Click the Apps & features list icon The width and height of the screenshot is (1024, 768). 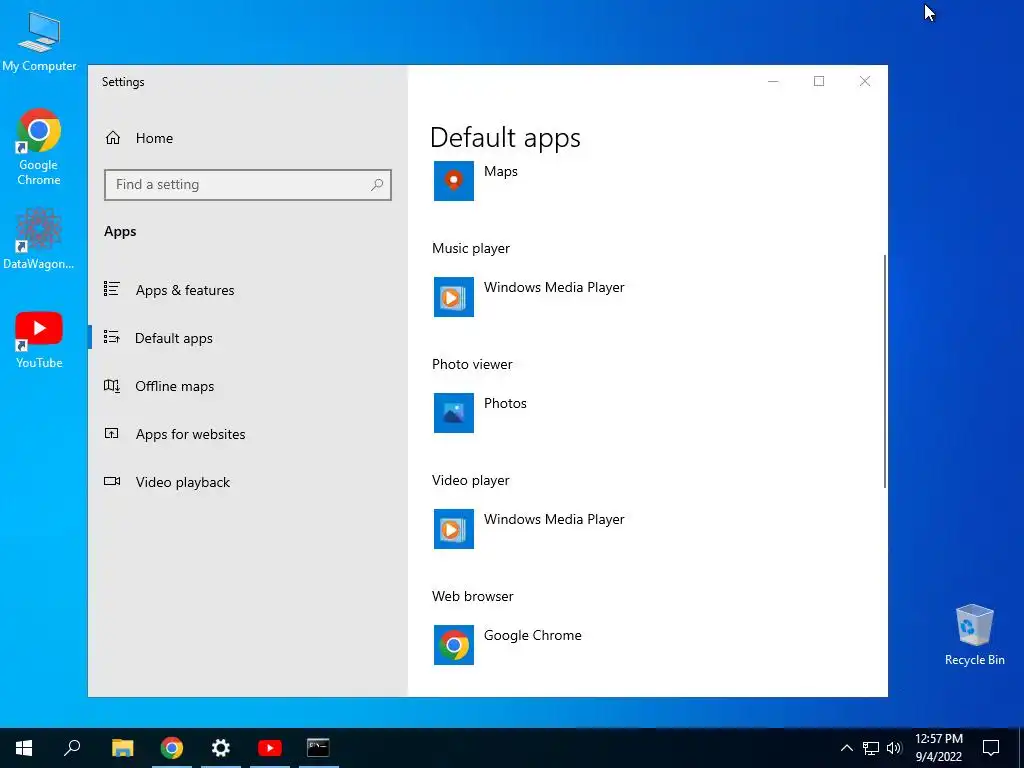click(112, 289)
